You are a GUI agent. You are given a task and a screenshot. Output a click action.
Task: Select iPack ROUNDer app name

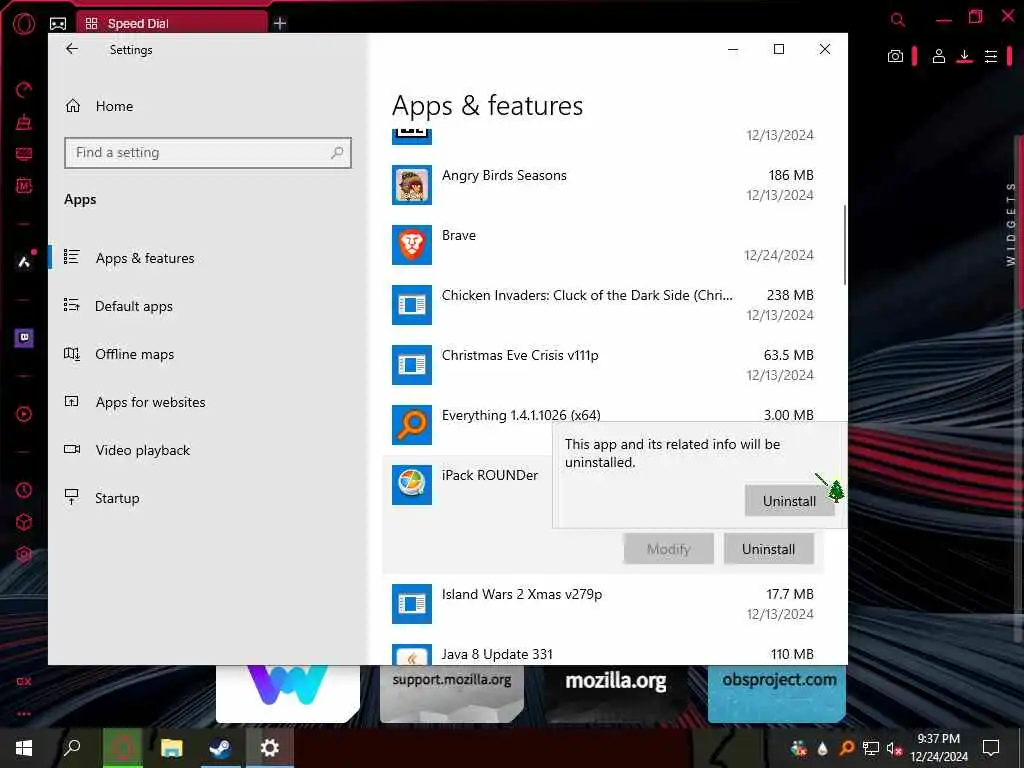tap(490, 475)
